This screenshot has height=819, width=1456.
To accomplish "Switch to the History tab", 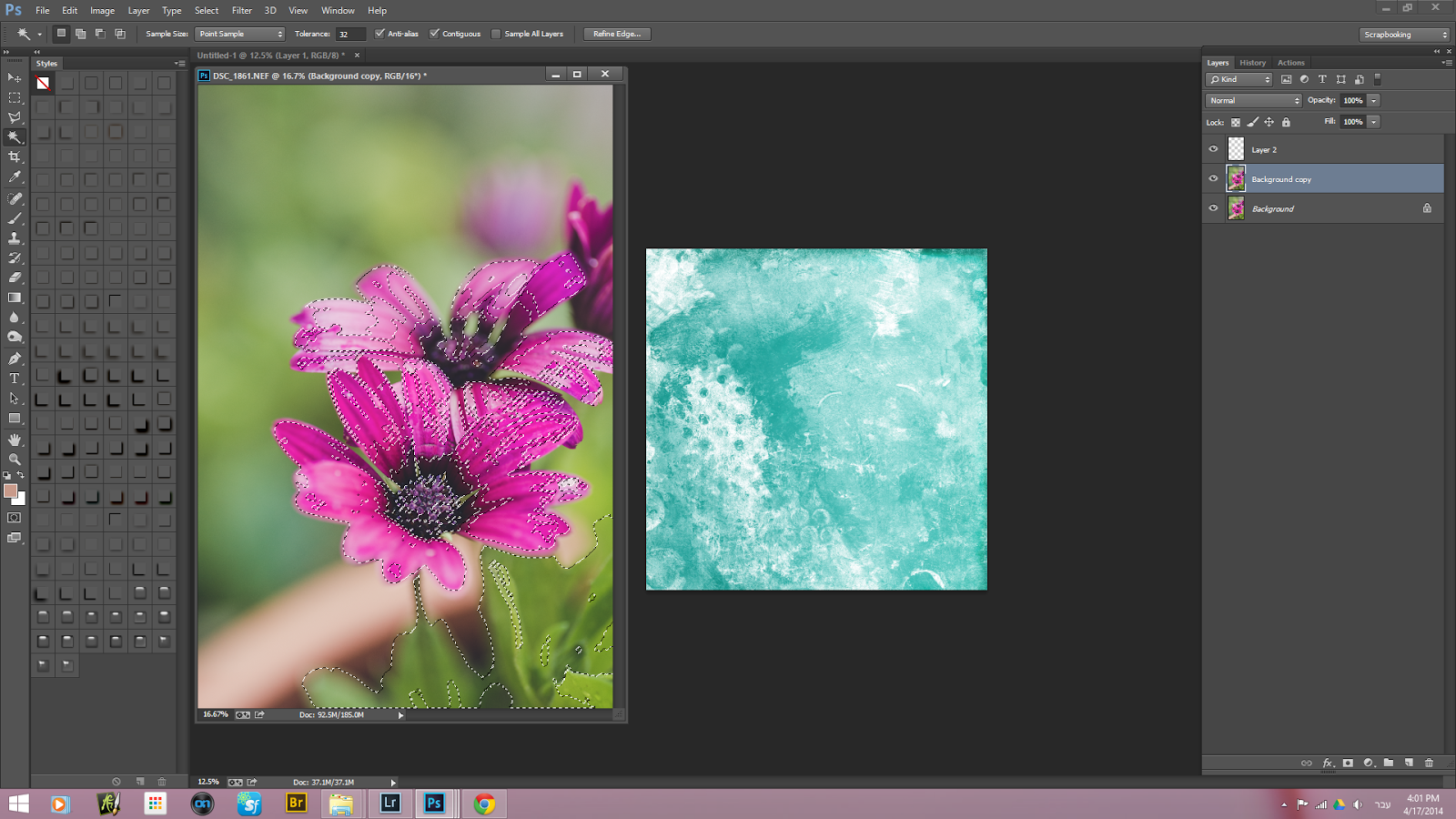I will (1252, 63).
